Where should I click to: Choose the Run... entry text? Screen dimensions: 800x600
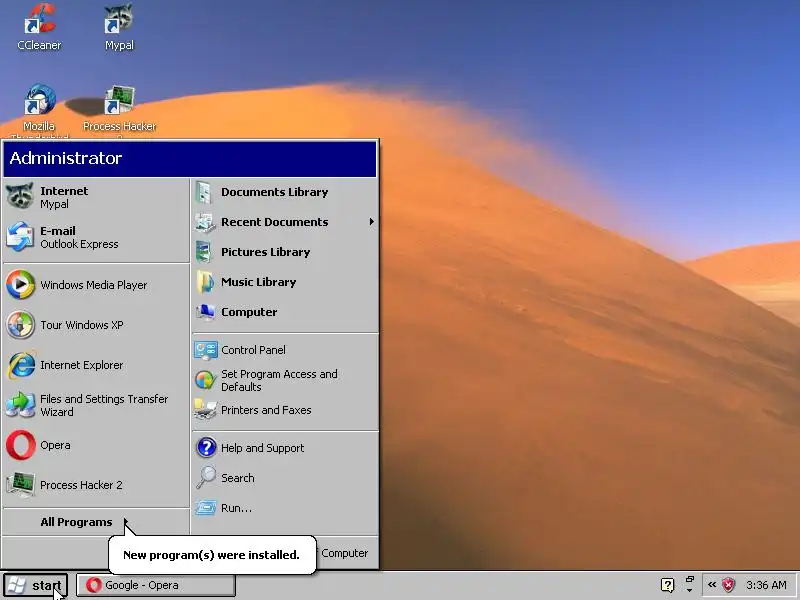(x=236, y=508)
